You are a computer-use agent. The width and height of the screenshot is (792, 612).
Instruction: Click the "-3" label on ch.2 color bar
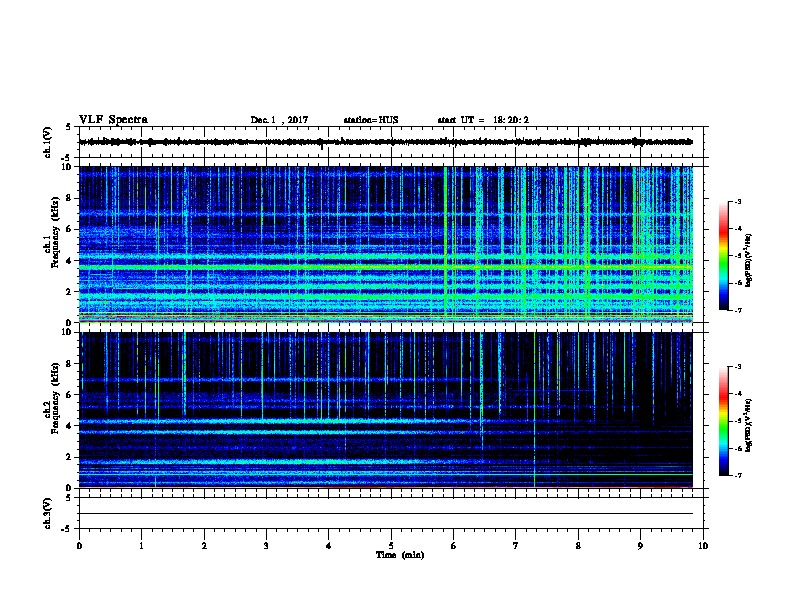coord(738,367)
